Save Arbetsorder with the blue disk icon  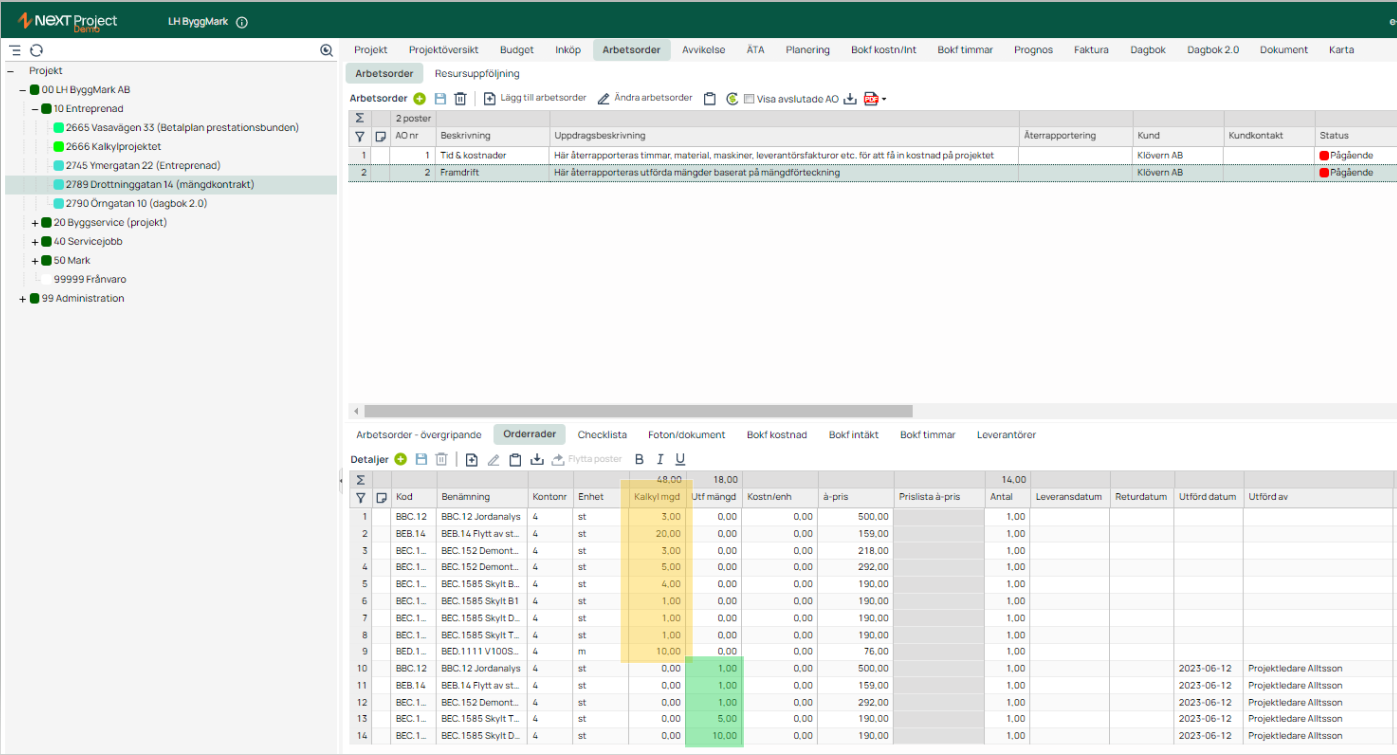(x=440, y=99)
